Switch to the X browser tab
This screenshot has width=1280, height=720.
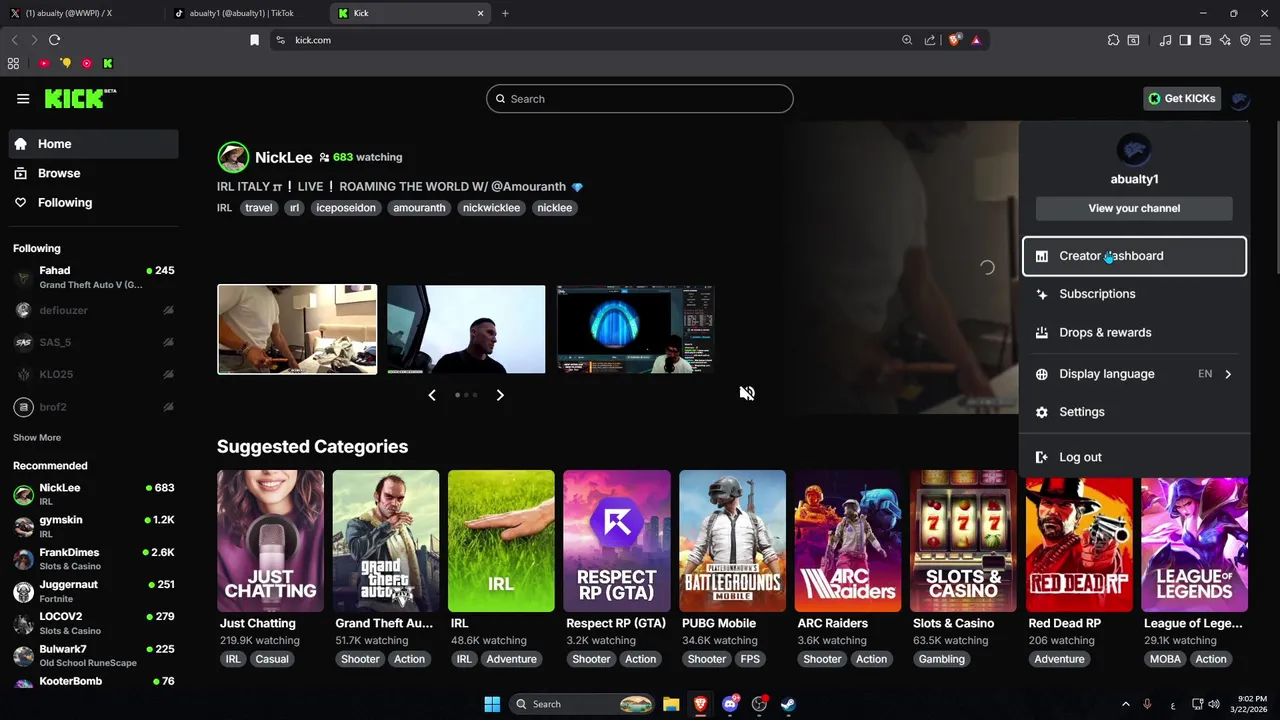point(80,13)
